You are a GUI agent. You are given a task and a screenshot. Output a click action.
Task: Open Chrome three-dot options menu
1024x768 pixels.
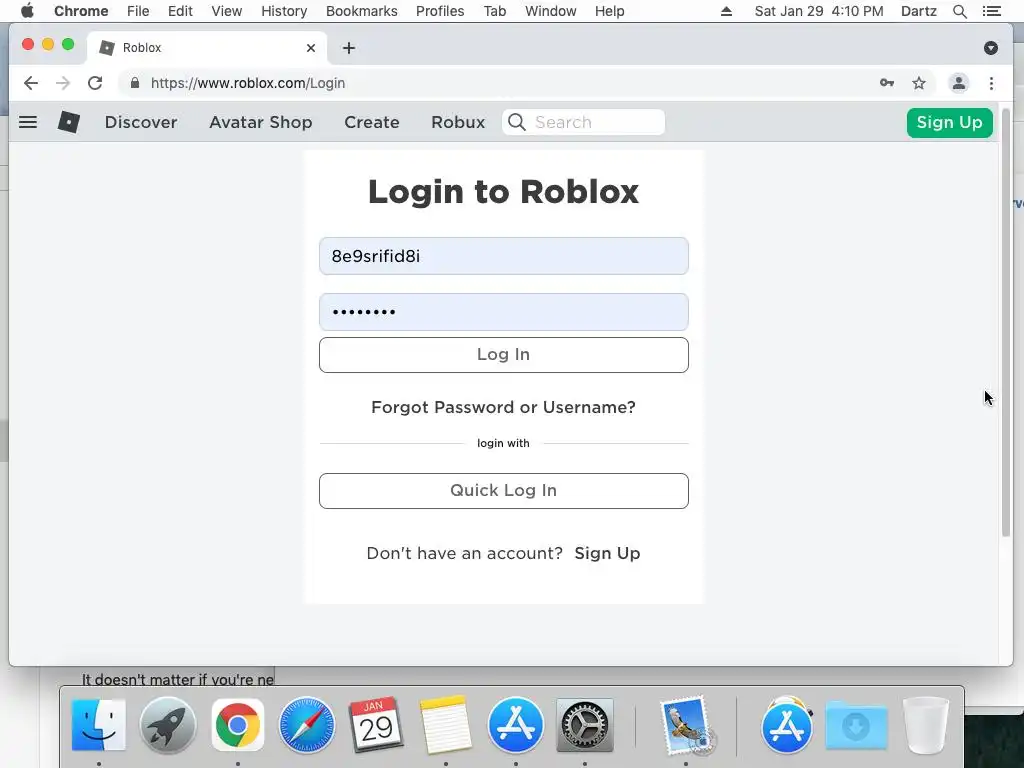point(991,83)
